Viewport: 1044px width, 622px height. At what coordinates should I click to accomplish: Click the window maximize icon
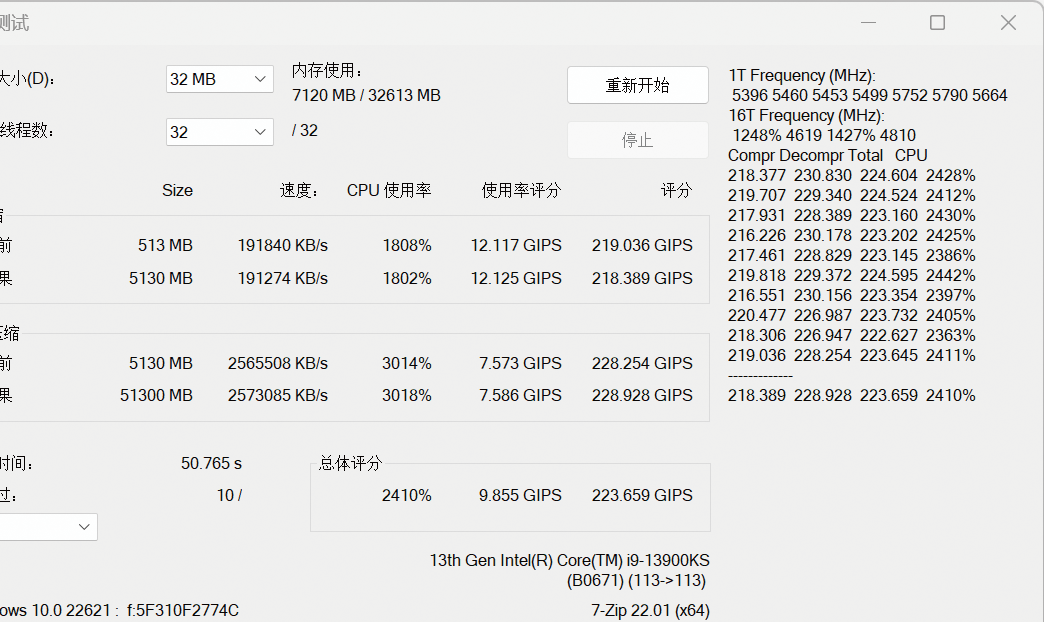click(x=938, y=22)
